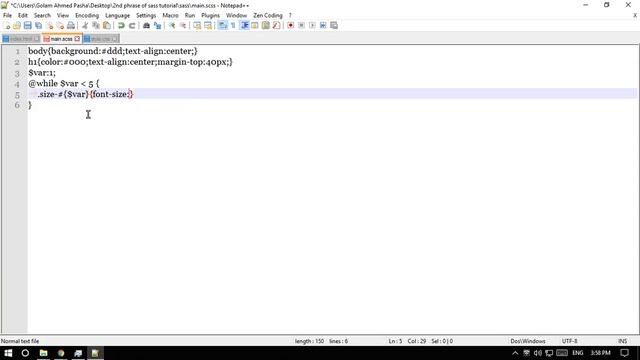Image resolution: width=640 pixels, height=360 pixels.
Task: Open function list toolbar icon
Action: [276, 25]
